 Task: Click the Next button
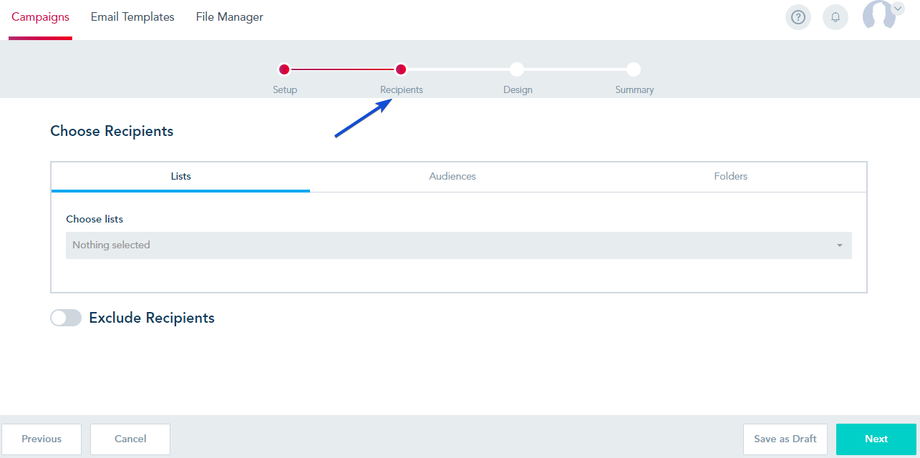pos(876,439)
